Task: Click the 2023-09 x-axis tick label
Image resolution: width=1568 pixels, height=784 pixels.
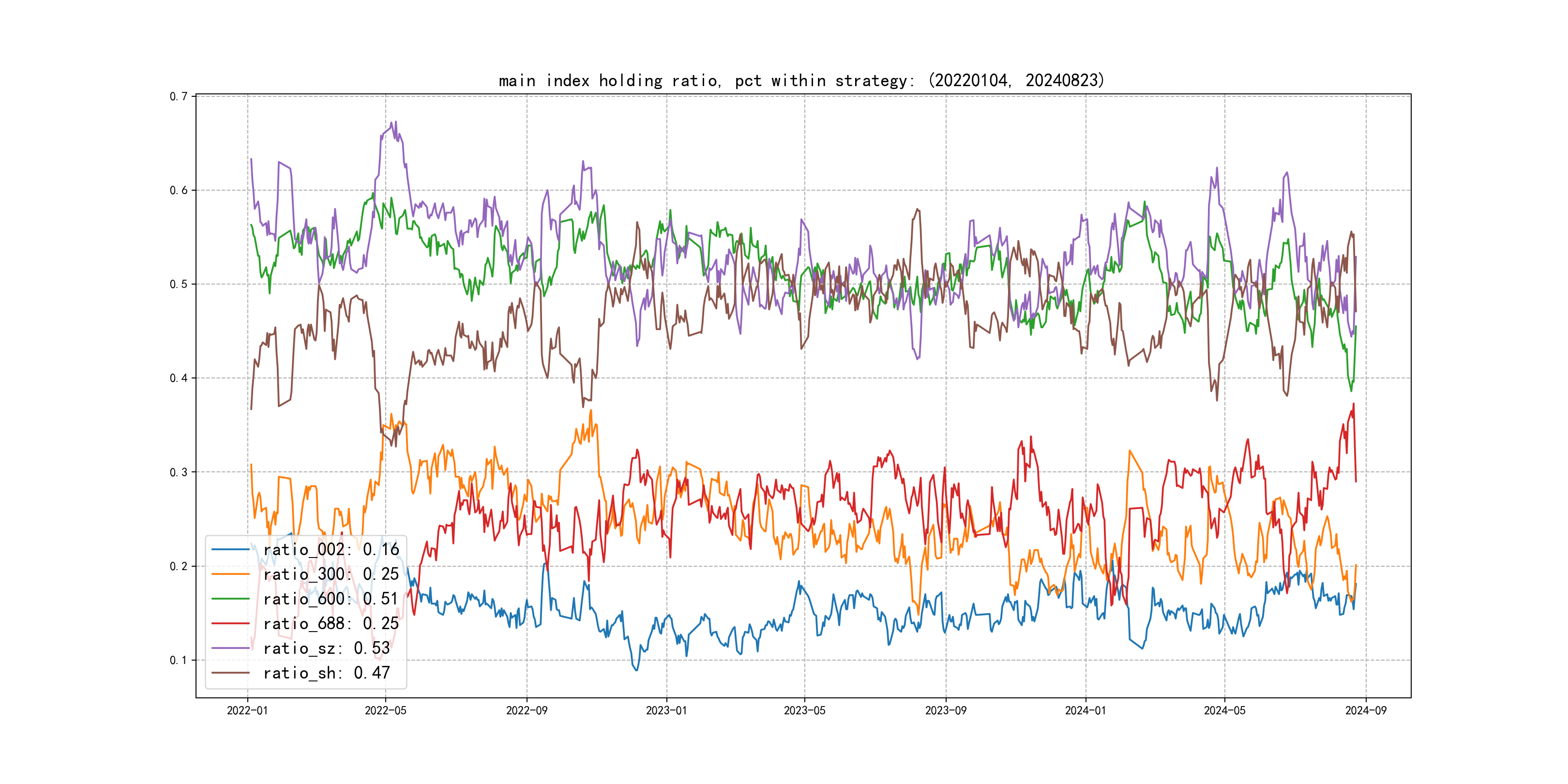Action: [x=945, y=710]
